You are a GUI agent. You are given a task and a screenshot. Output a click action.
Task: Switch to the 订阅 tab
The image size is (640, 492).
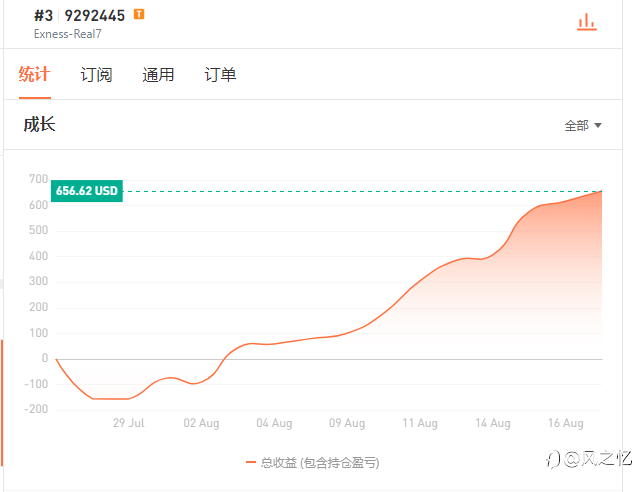96,74
